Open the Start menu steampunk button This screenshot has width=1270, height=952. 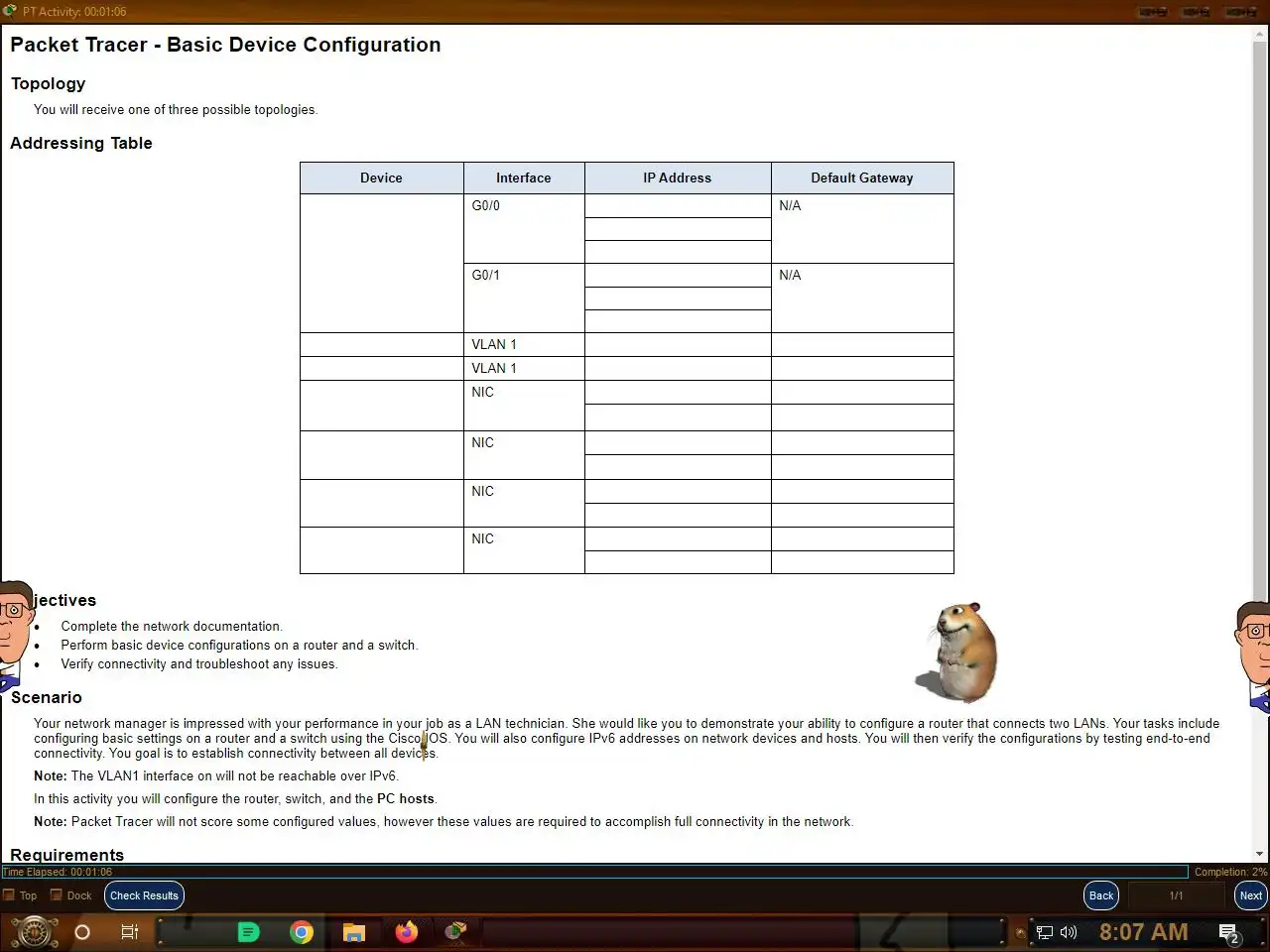point(34,932)
